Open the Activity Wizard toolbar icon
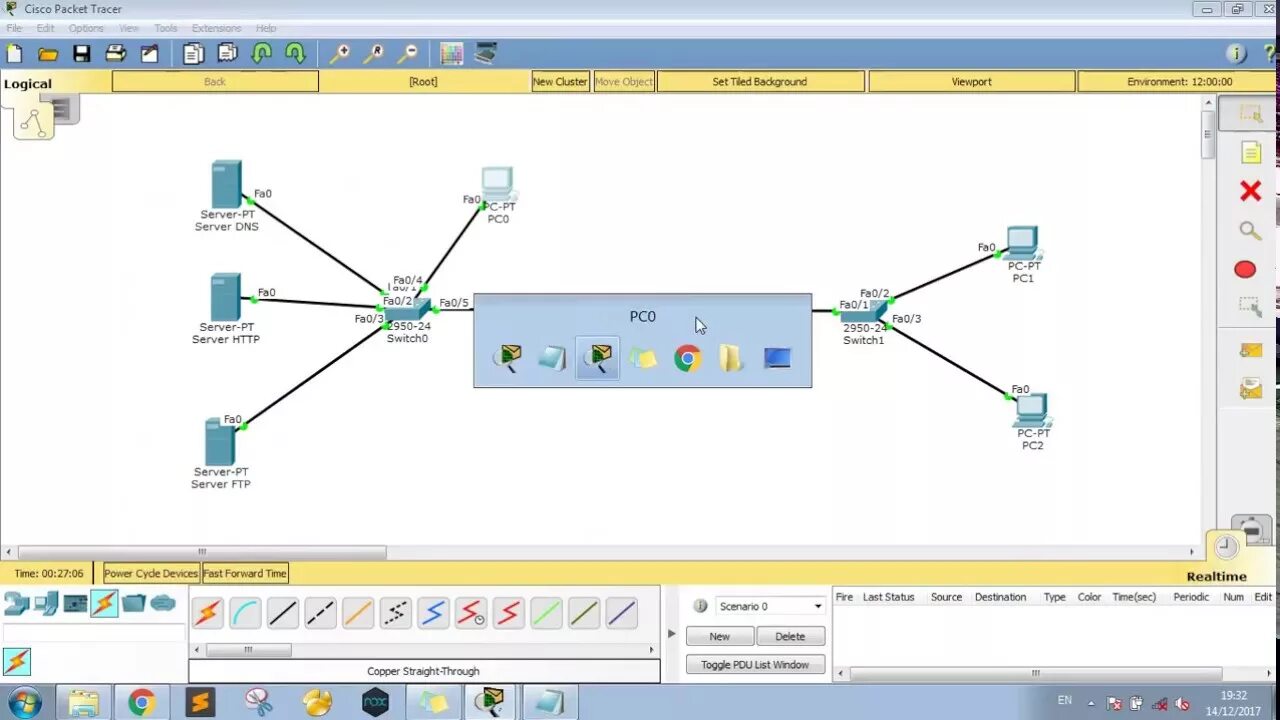The width and height of the screenshot is (1280, 720). coord(149,53)
